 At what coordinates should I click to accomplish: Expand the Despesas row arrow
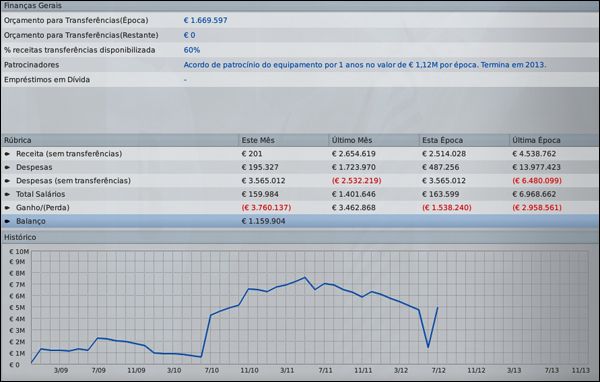click(7, 167)
